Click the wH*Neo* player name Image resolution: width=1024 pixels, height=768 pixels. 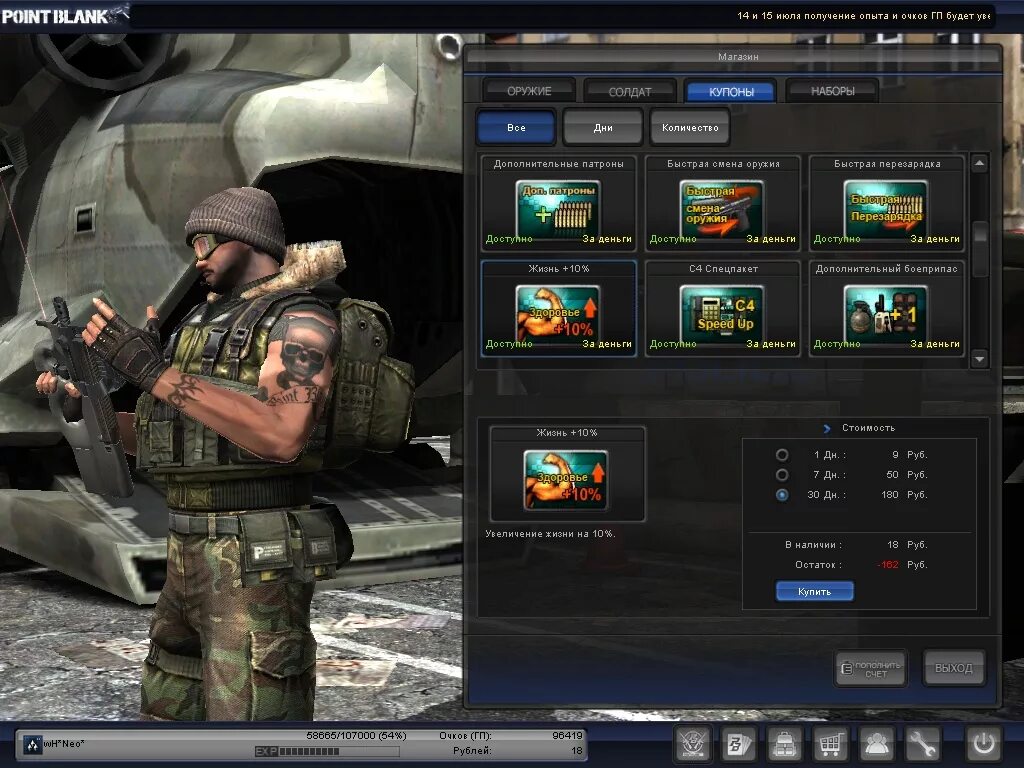tap(64, 743)
